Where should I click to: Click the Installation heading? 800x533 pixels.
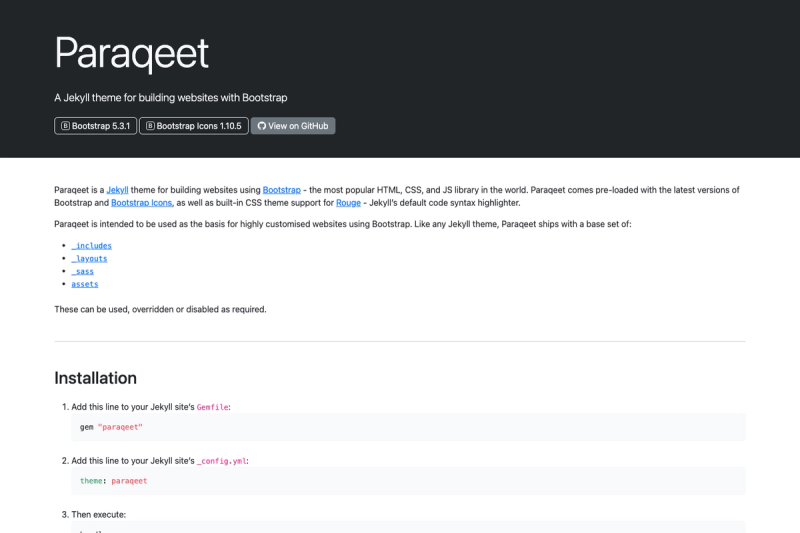pos(95,378)
